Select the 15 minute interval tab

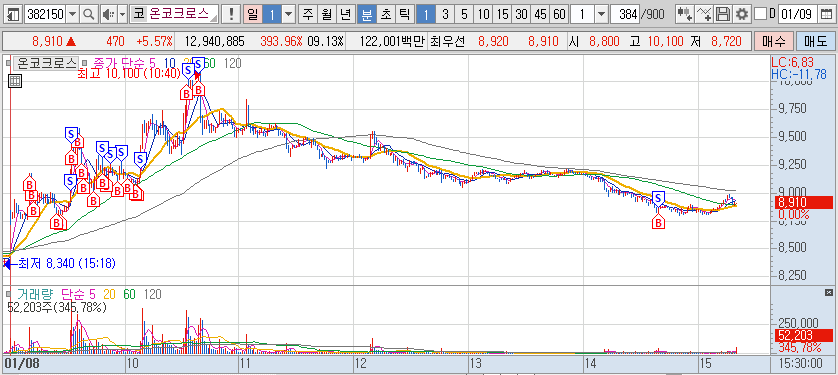point(502,14)
